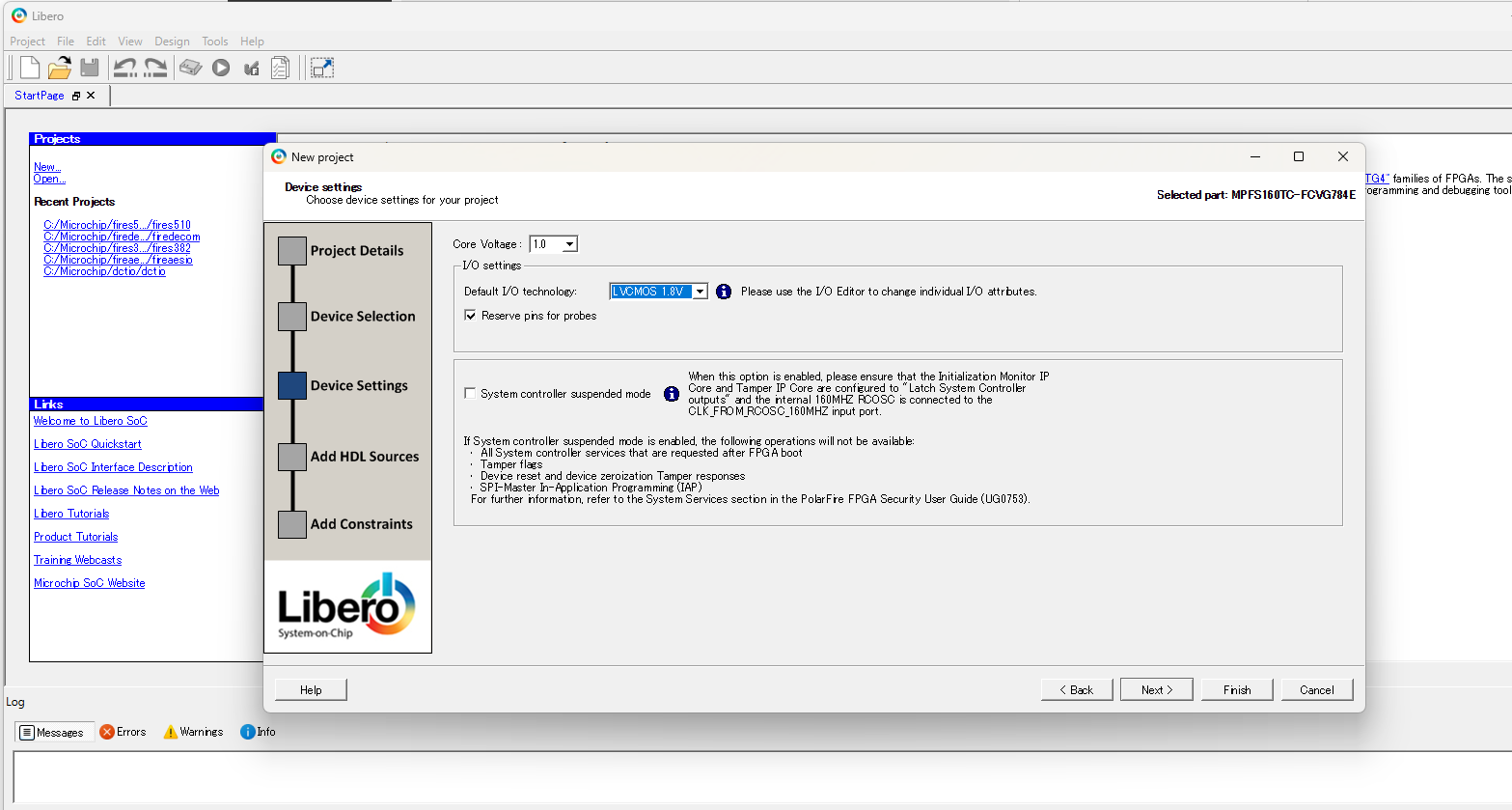Click the program device toolbar icon

coord(191,68)
